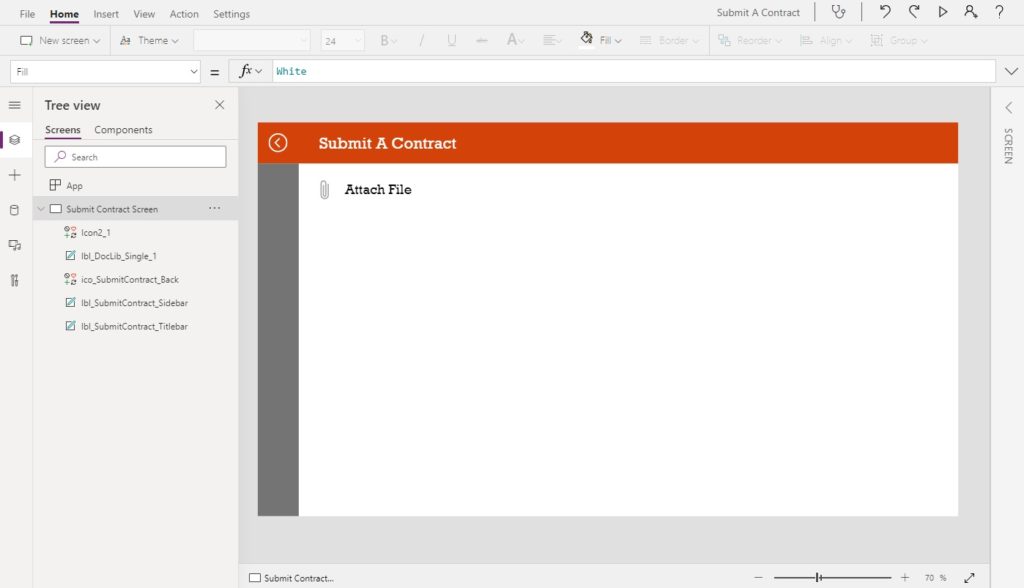Open Advanced tools from the left rail
This screenshot has width=1024, height=588.
click(14, 281)
